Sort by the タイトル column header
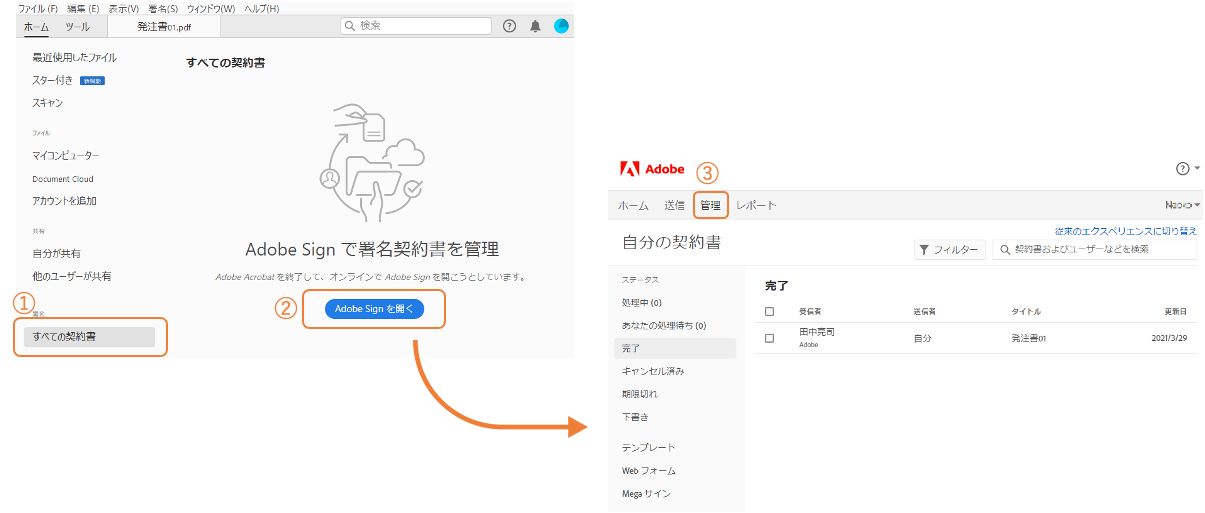 [x=1026, y=312]
